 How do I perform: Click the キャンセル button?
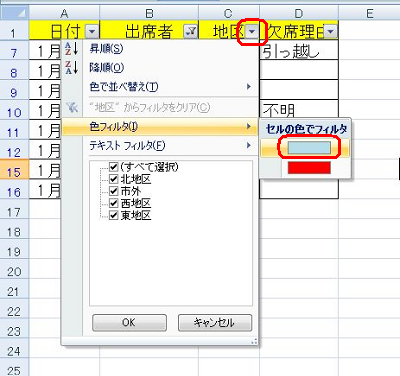point(215,322)
